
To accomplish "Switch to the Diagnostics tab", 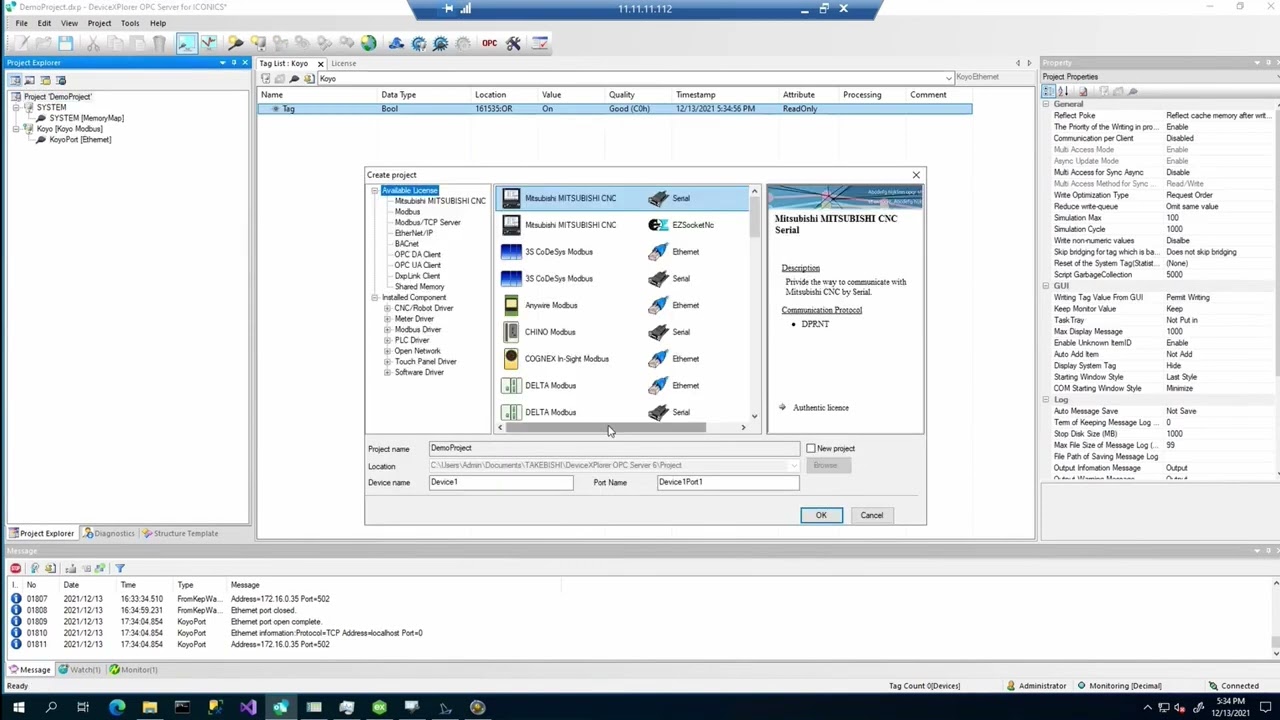I will tap(109, 533).
